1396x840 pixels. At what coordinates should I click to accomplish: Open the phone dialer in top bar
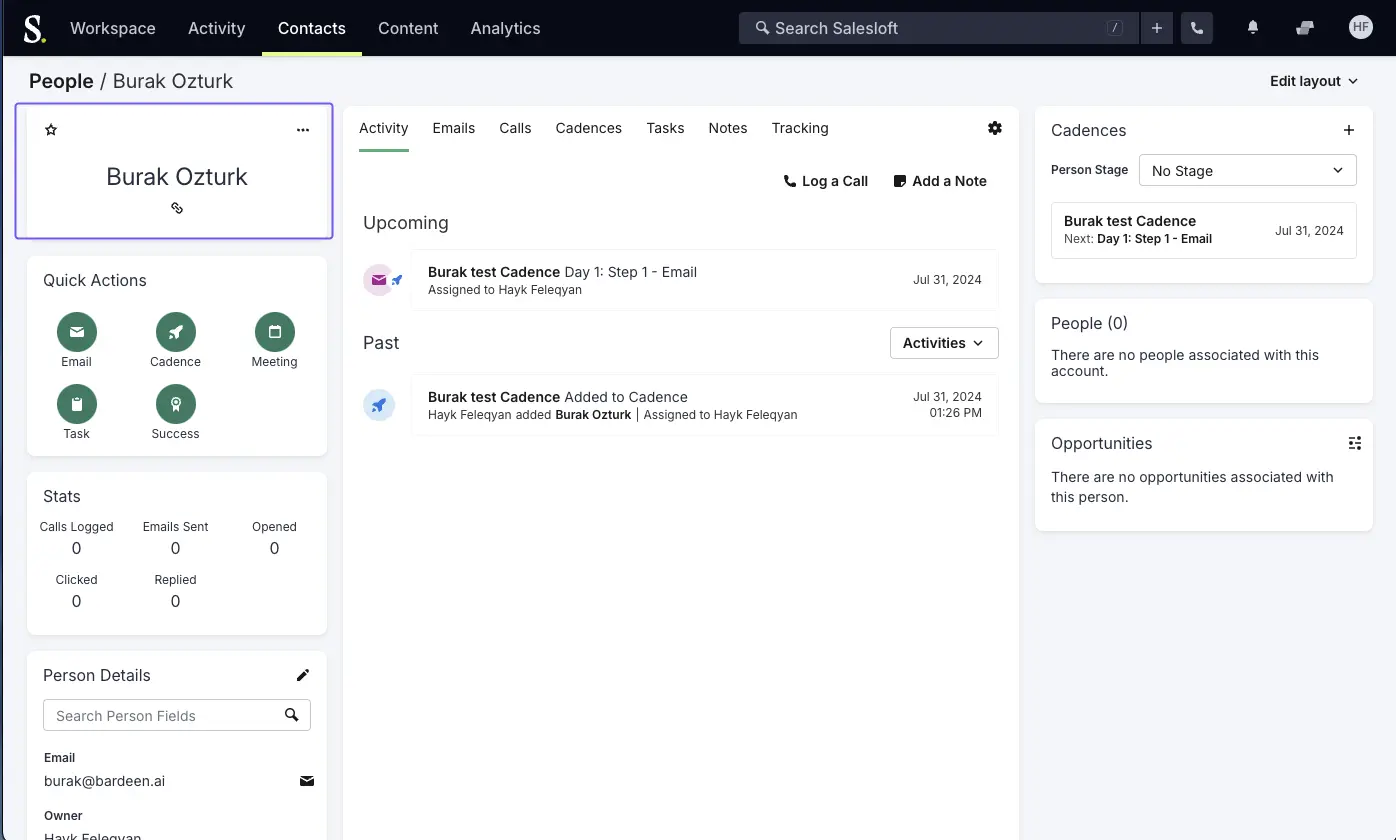pyautogui.click(x=1197, y=28)
